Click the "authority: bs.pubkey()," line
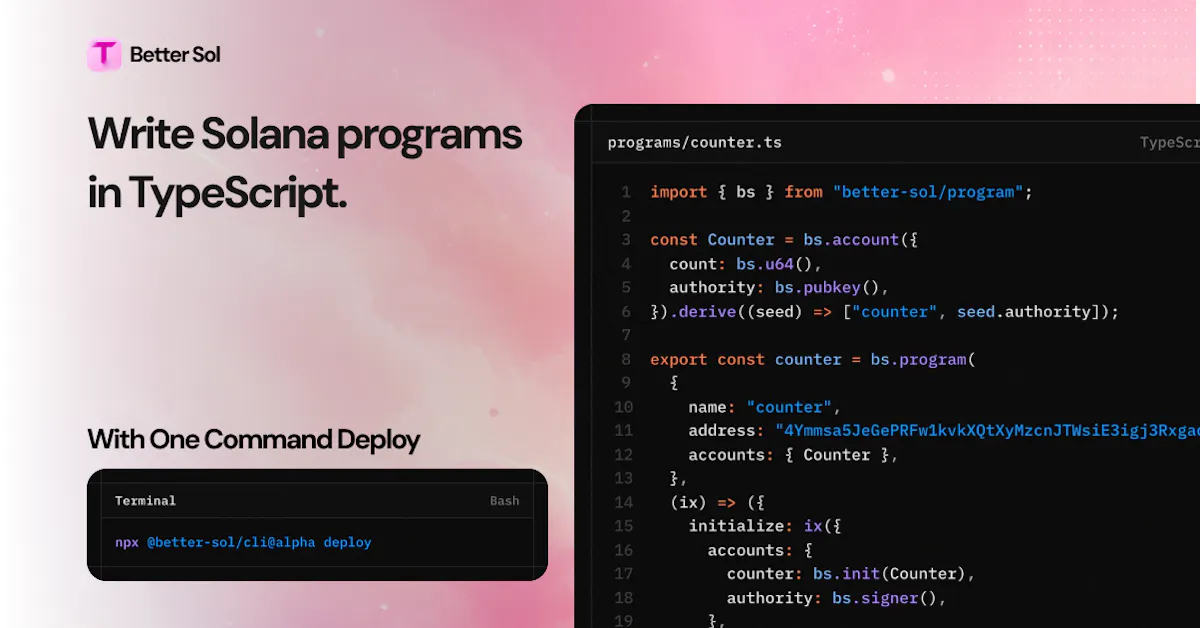 tap(779, 287)
